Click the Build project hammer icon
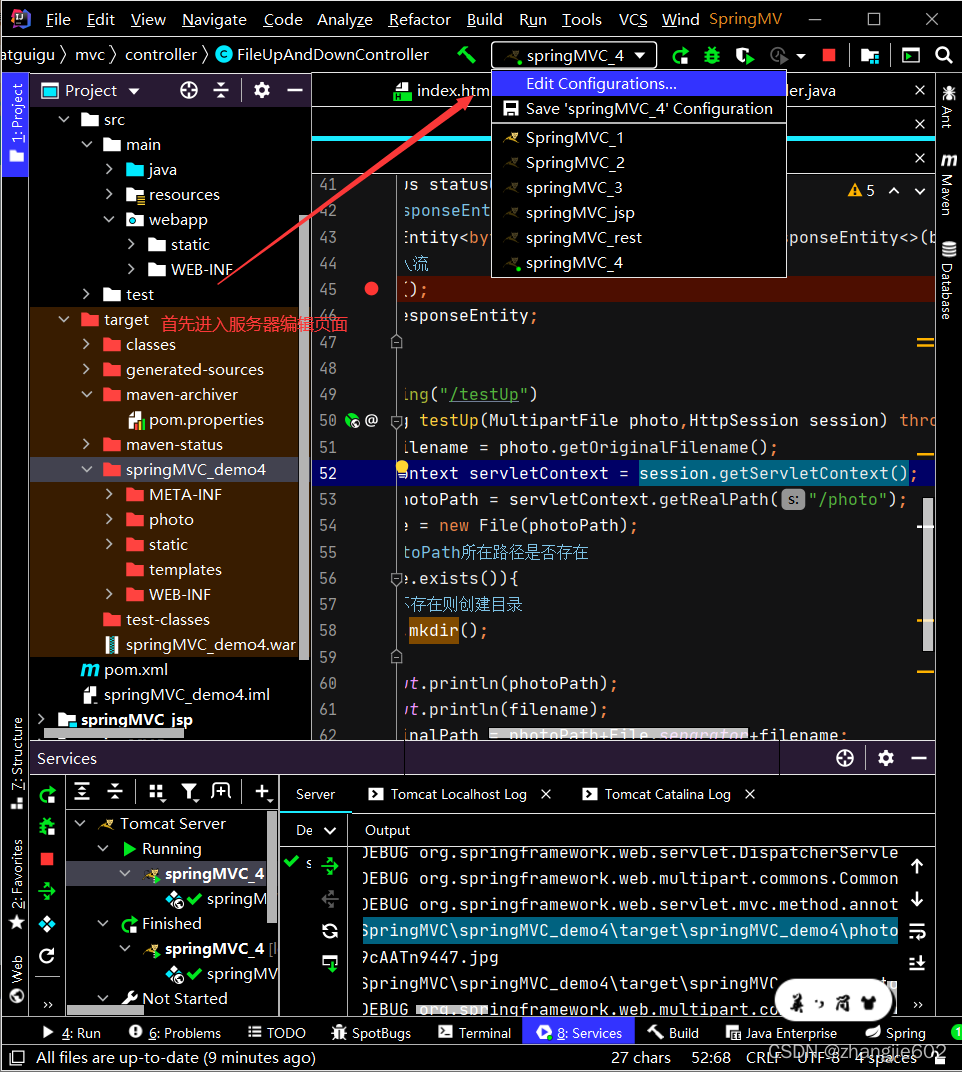Image resolution: width=962 pixels, height=1072 pixels. point(467,55)
